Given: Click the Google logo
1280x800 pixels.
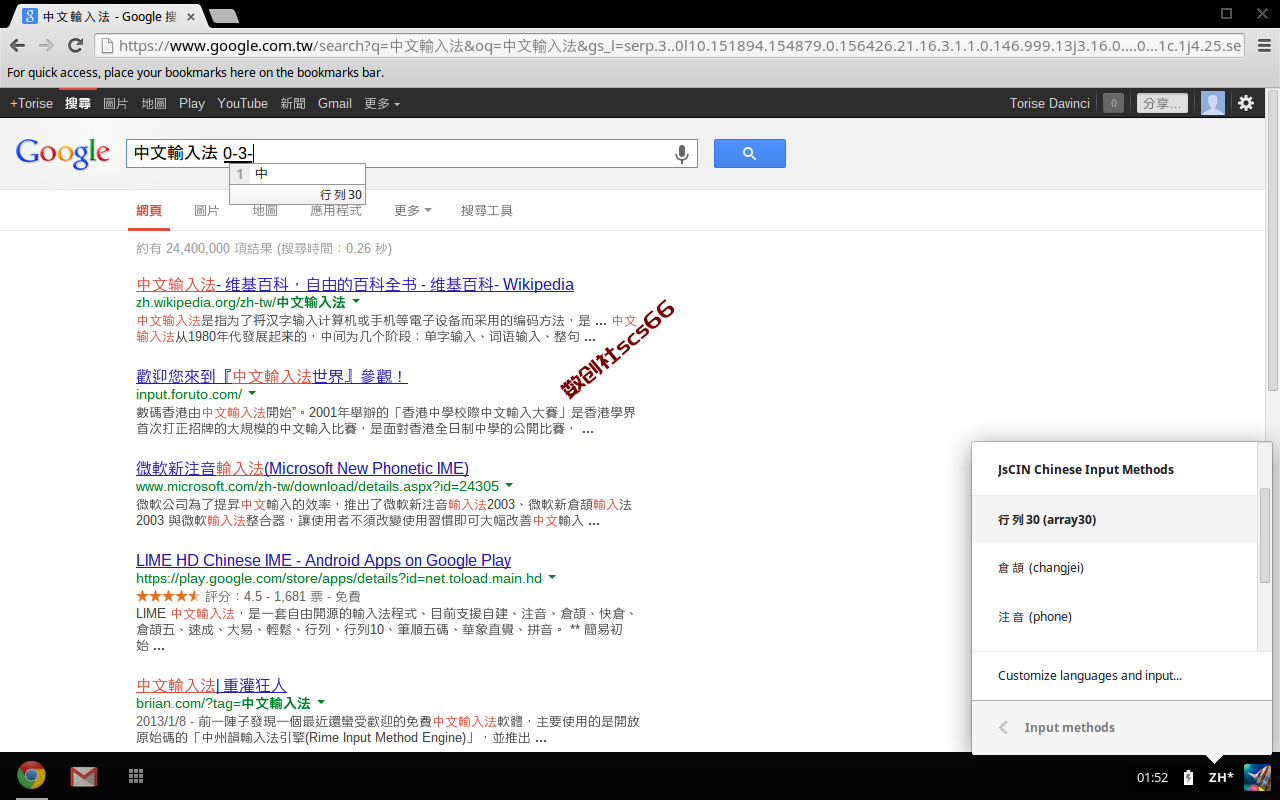Looking at the screenshot, I should point(63,153).
